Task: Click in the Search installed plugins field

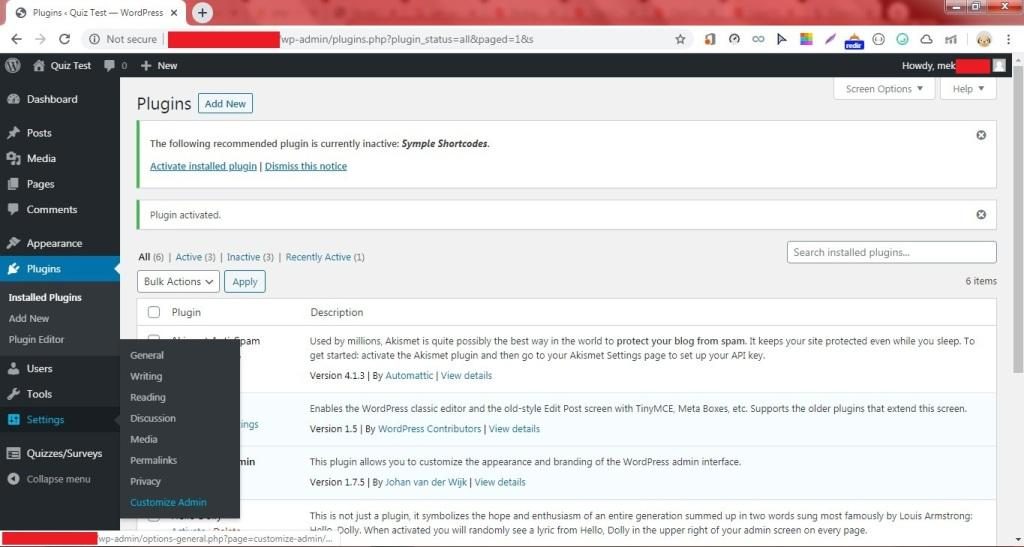Action: point(891,252)
